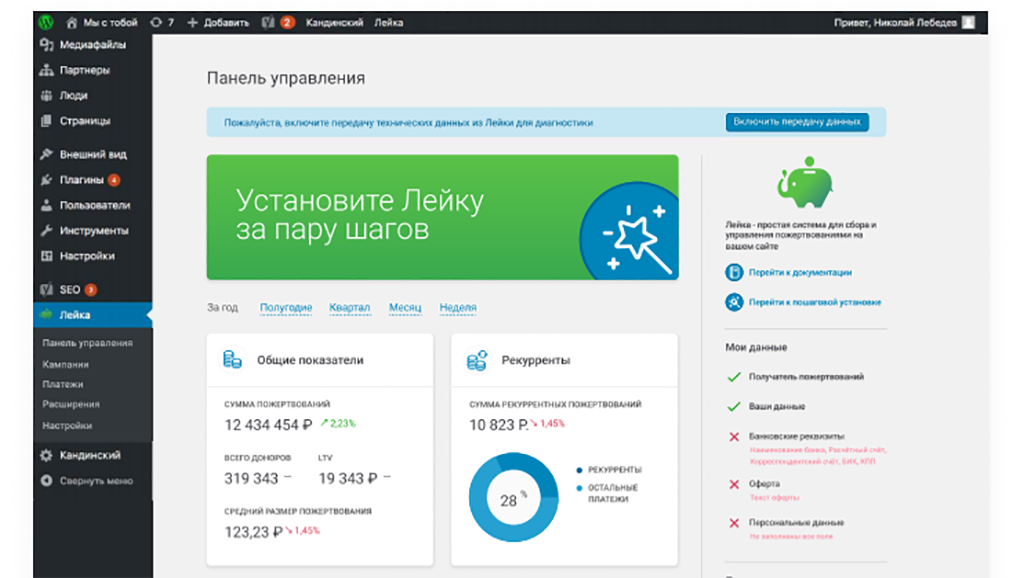Screen dimensions: 1024x578
Task: Open the Перейти к пошаговой установке link
Action: tap(814, 302)
